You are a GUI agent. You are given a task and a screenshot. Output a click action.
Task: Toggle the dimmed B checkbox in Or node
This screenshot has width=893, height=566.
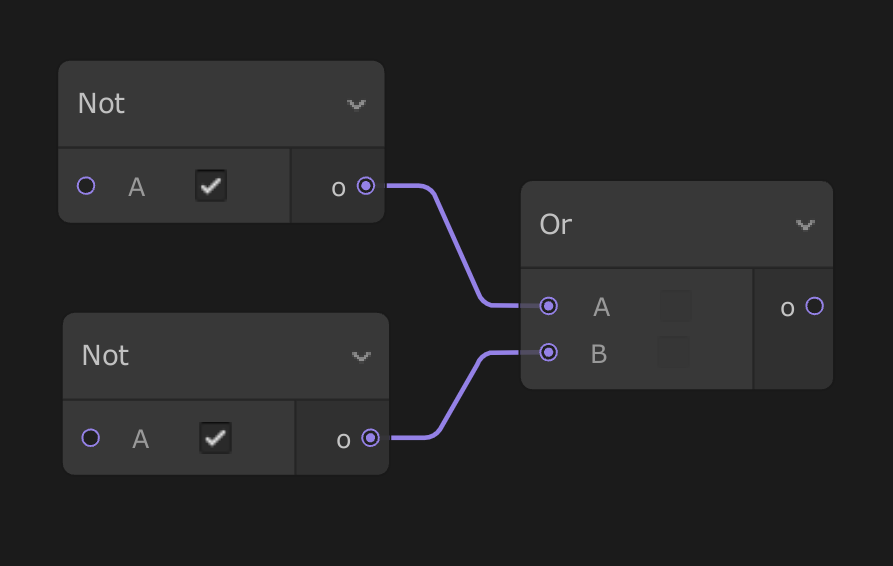point(674,352)
